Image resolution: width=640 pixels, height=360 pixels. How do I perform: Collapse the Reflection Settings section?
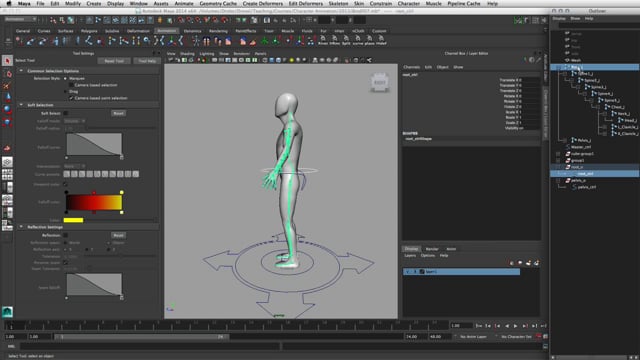coord(21,227)
